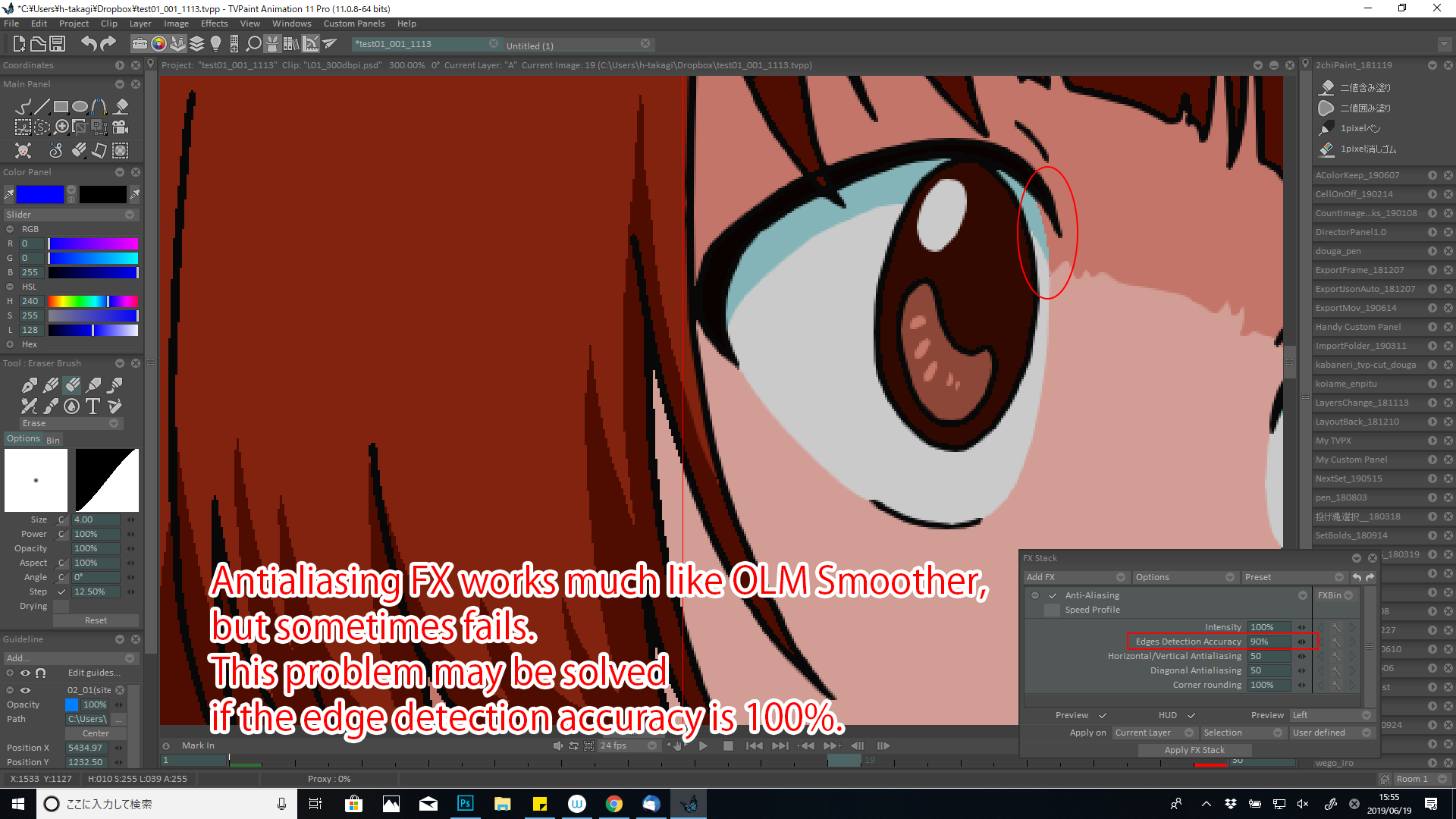Screen dimensions: 1456x819
Task: Click the open project folder icon
Action: point(38,44)
